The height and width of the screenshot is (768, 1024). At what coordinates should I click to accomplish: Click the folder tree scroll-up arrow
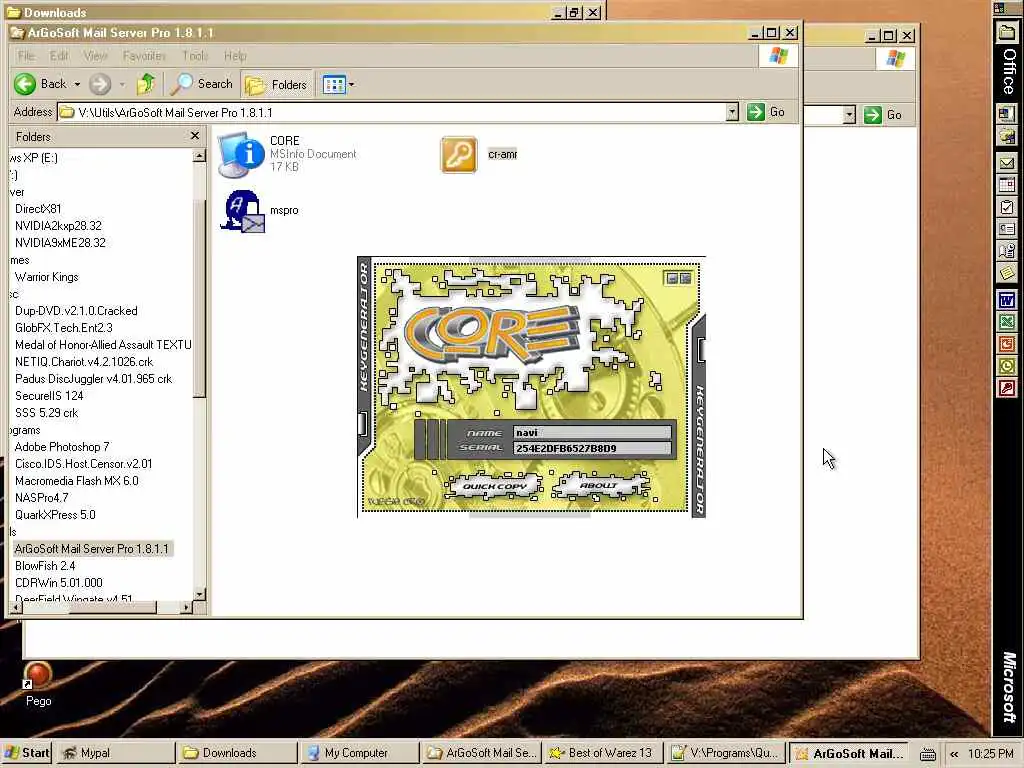(x=200, y=155)
